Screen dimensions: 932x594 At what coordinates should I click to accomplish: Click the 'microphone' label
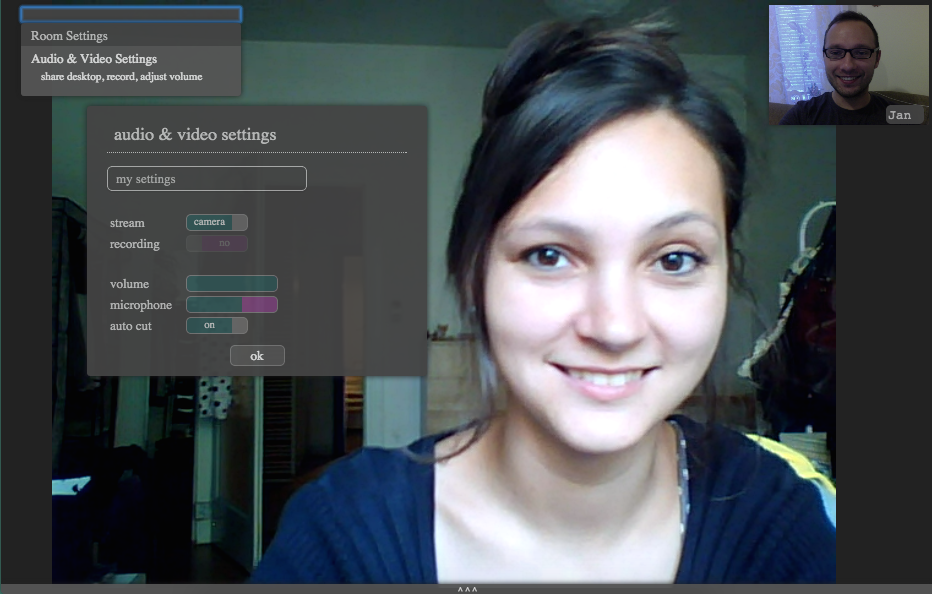point(141,305)
